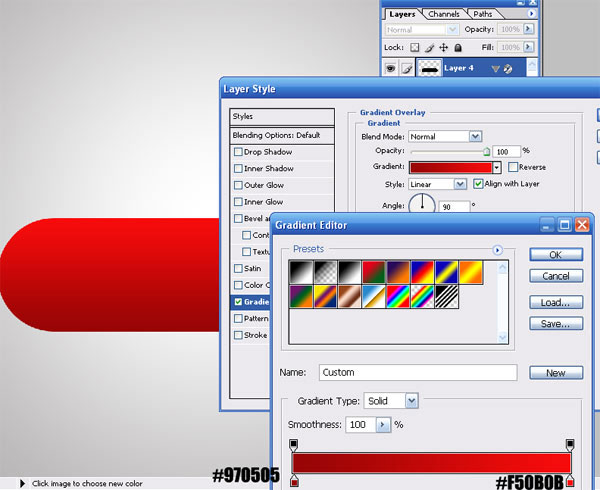Select the Spectrum gradient preset
This screenshot has width=600, height=490.
(x=398, y=296)
